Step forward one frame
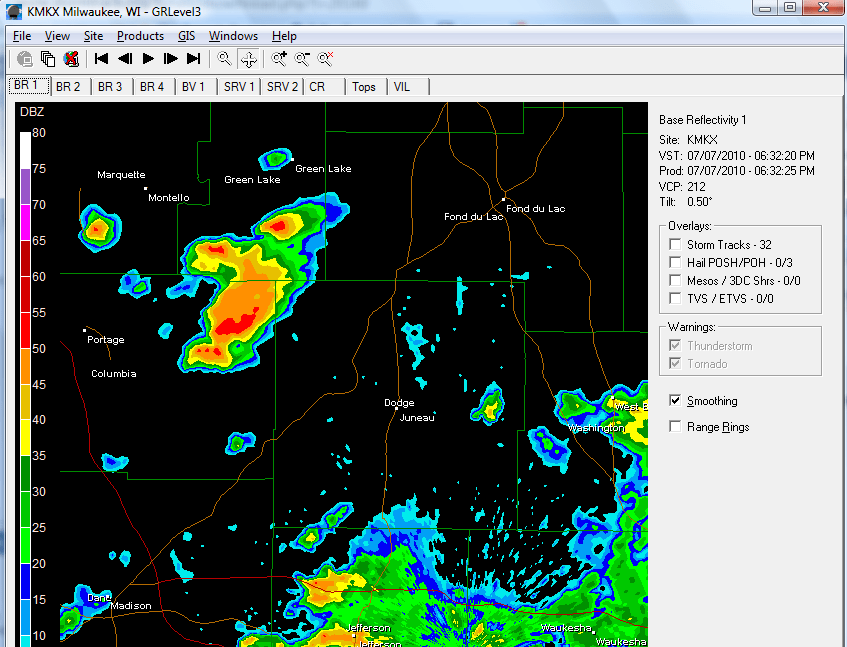This screenshot has height=647, width=847. 171,58
